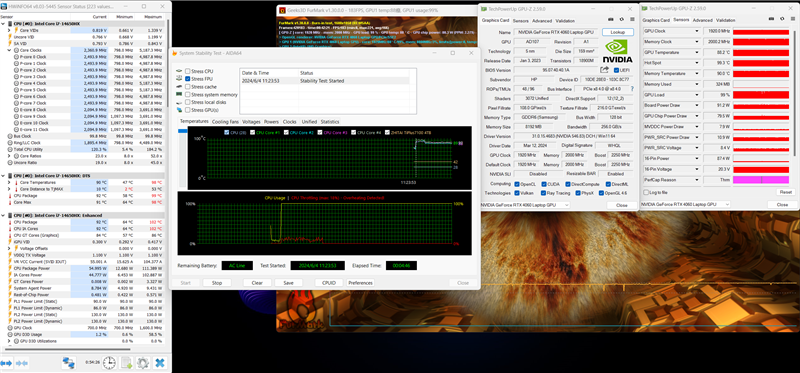Open GPU Load sensor dropdown arrow
This screenshot has width=800, height=373.
(x=697, y=95)
